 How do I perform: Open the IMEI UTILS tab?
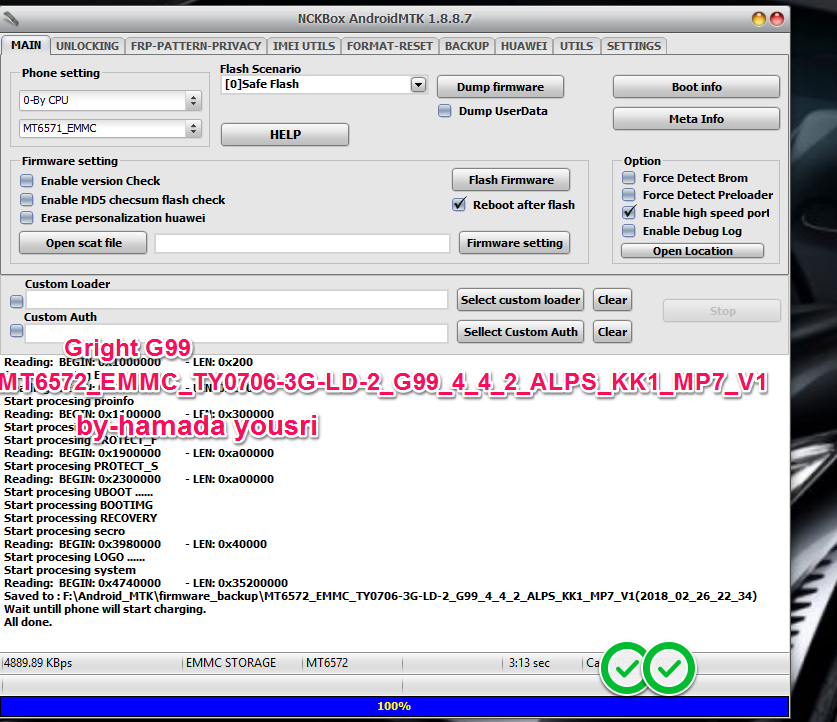point(304,46)
